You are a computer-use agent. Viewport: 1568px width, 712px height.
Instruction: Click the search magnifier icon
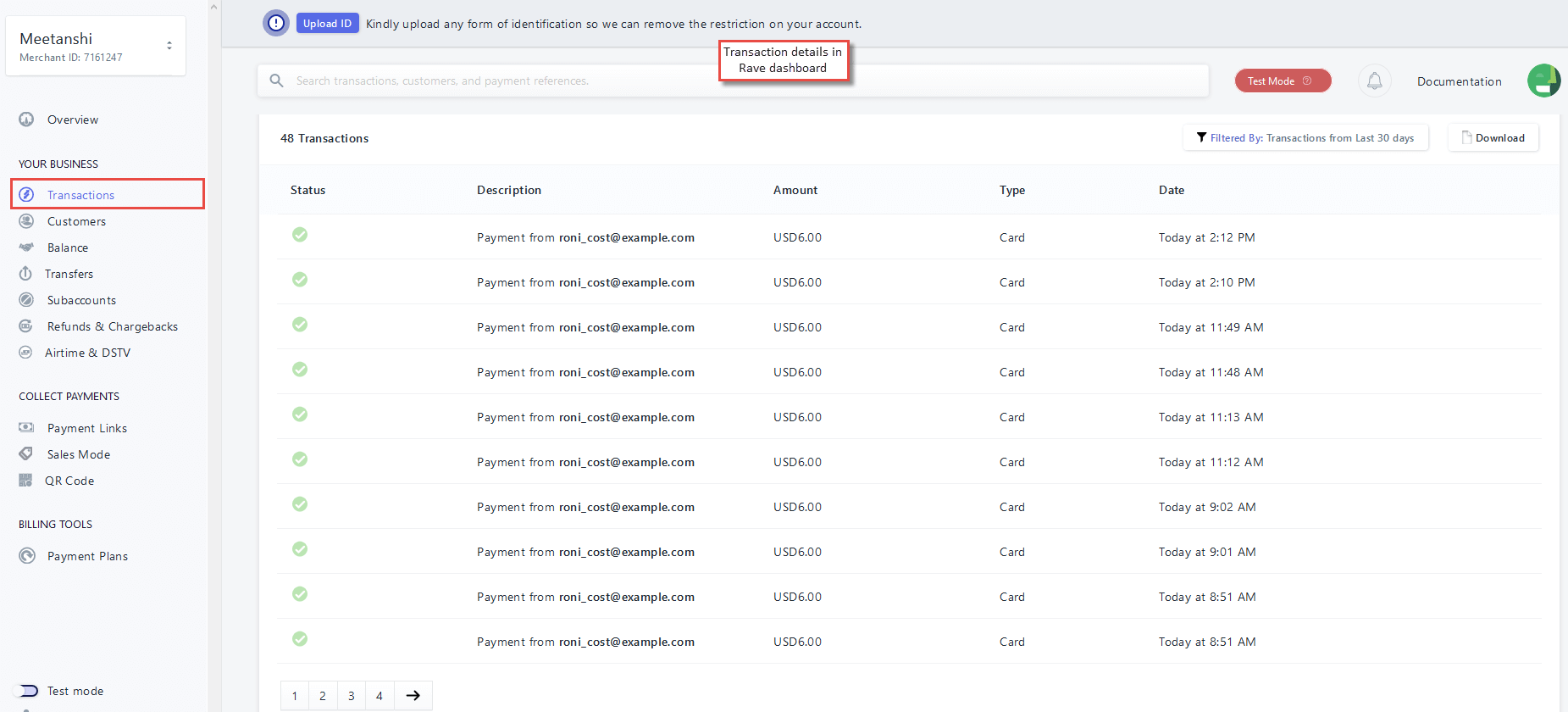[x=276, y=81]
